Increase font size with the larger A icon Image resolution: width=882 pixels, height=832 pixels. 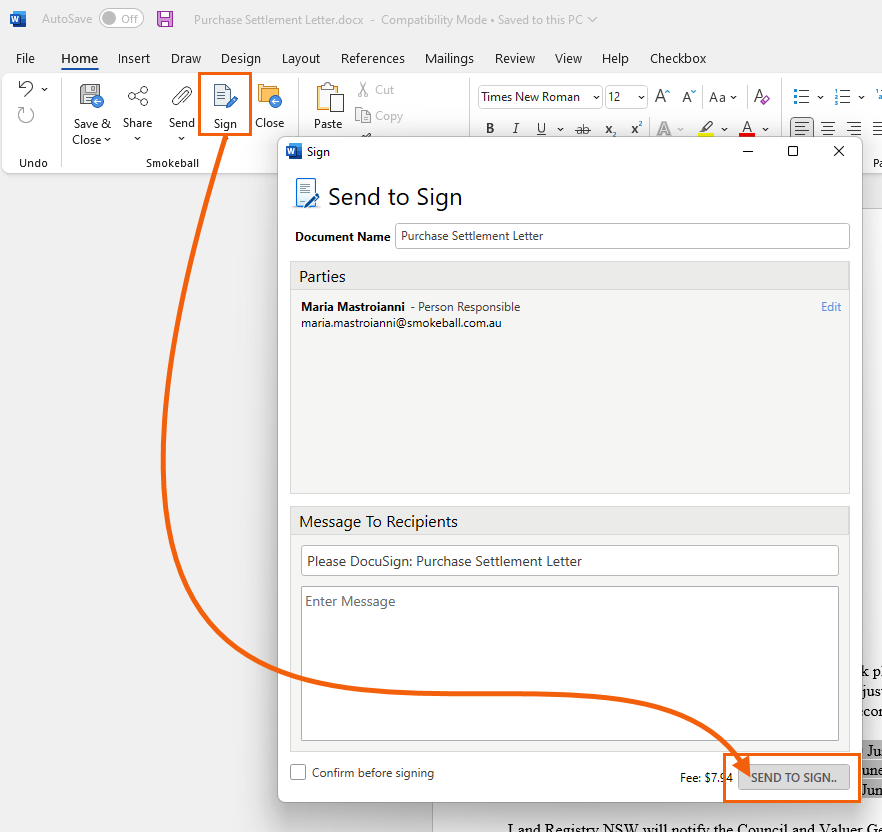[x=662, y=97]
